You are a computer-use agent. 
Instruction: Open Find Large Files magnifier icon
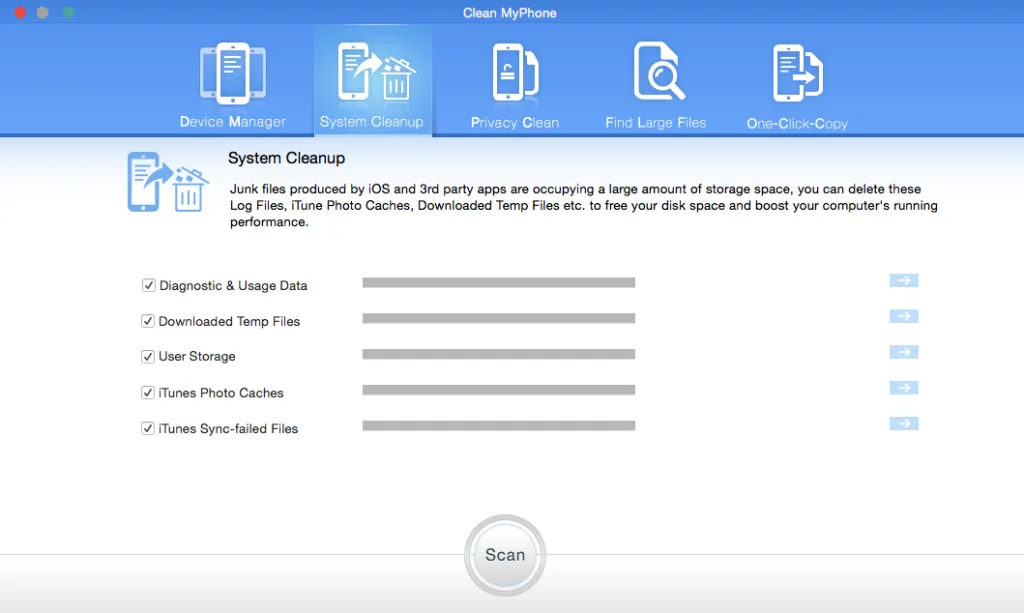tap(658, 71)
